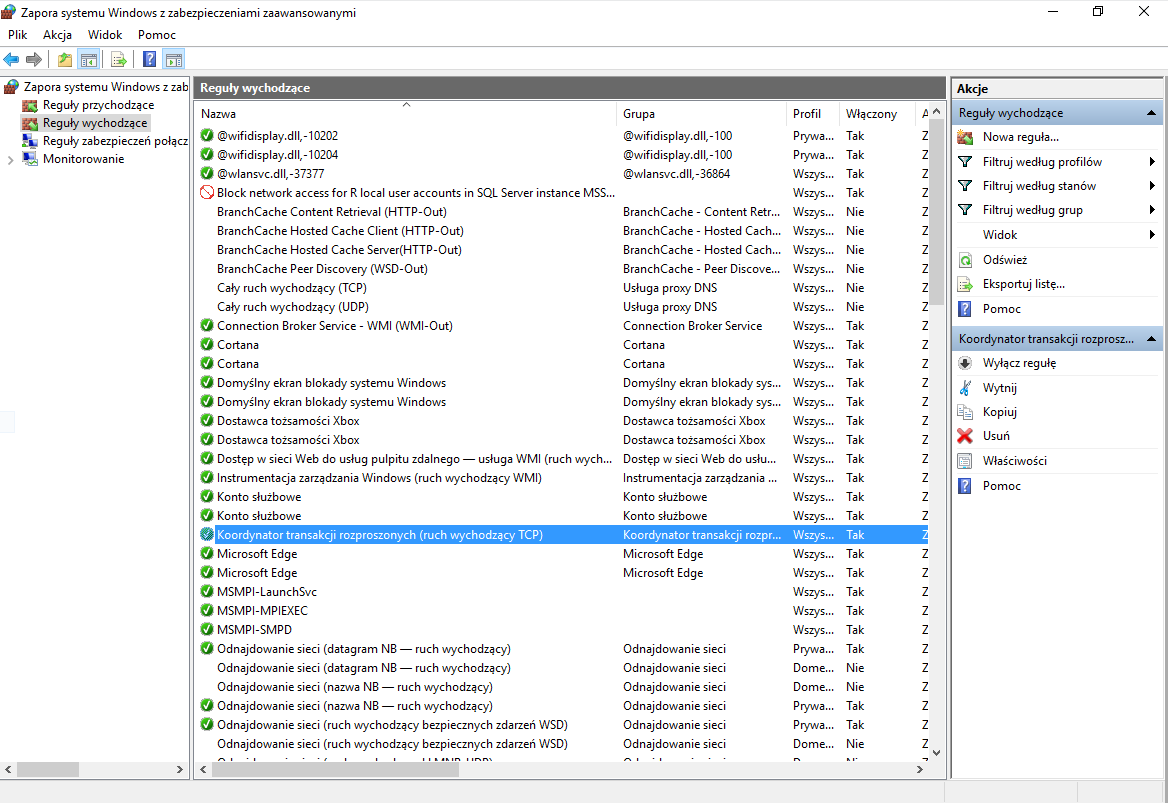Select Reguły przychodzące in the left tree
This screenshot has width=1168, height=803.
[98, 105]
